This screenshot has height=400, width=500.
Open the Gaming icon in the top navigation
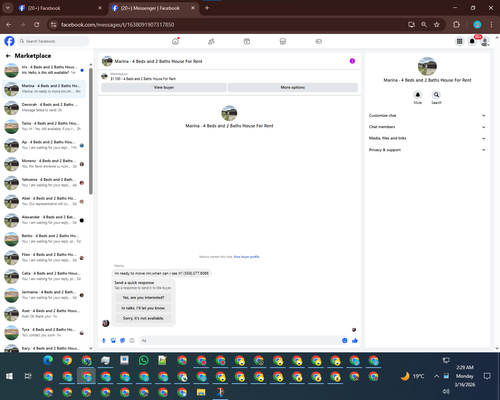coord(319,41)
